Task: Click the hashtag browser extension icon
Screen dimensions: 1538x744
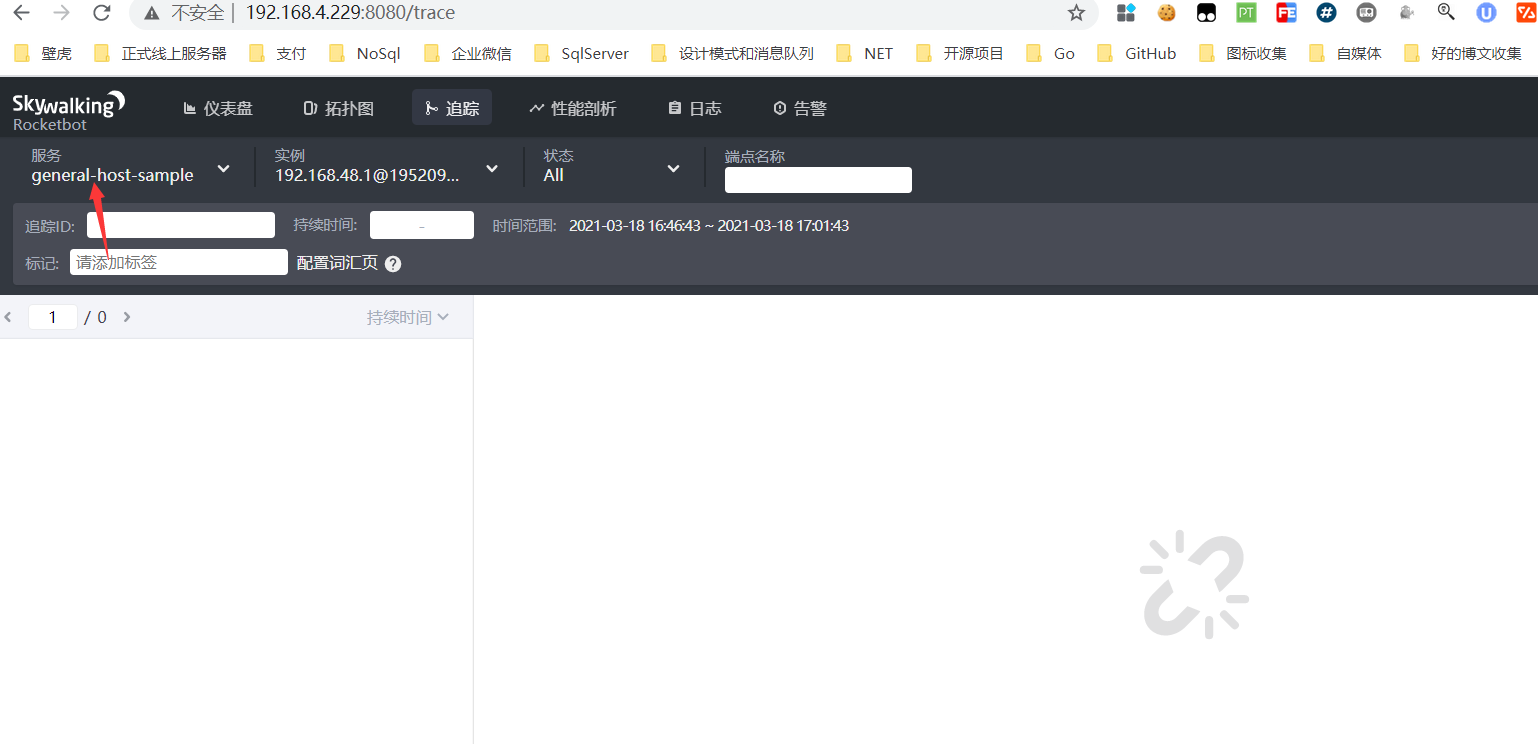Action: click(x=1326, y=13)
